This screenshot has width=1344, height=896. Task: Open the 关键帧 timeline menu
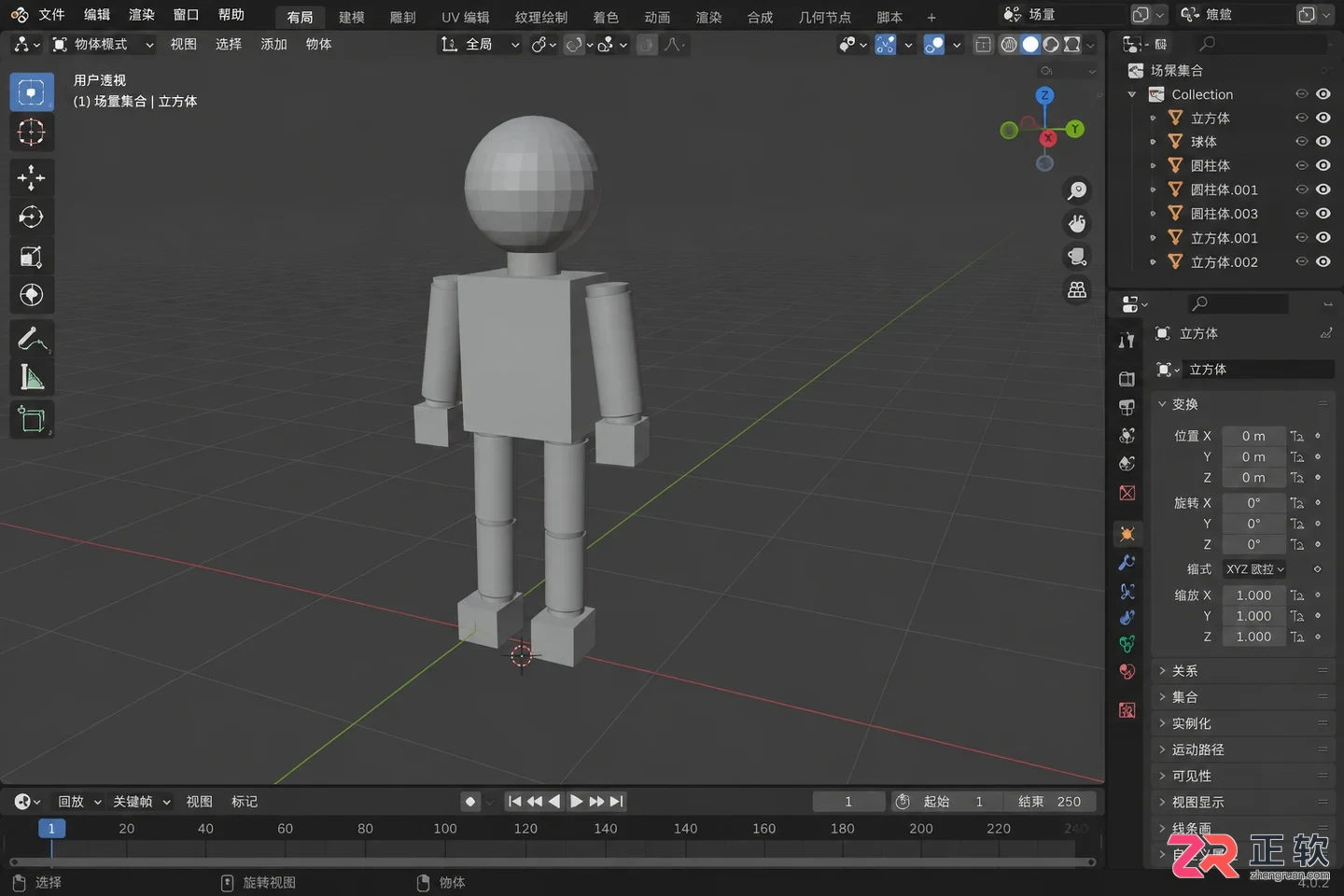coord(141,802)
